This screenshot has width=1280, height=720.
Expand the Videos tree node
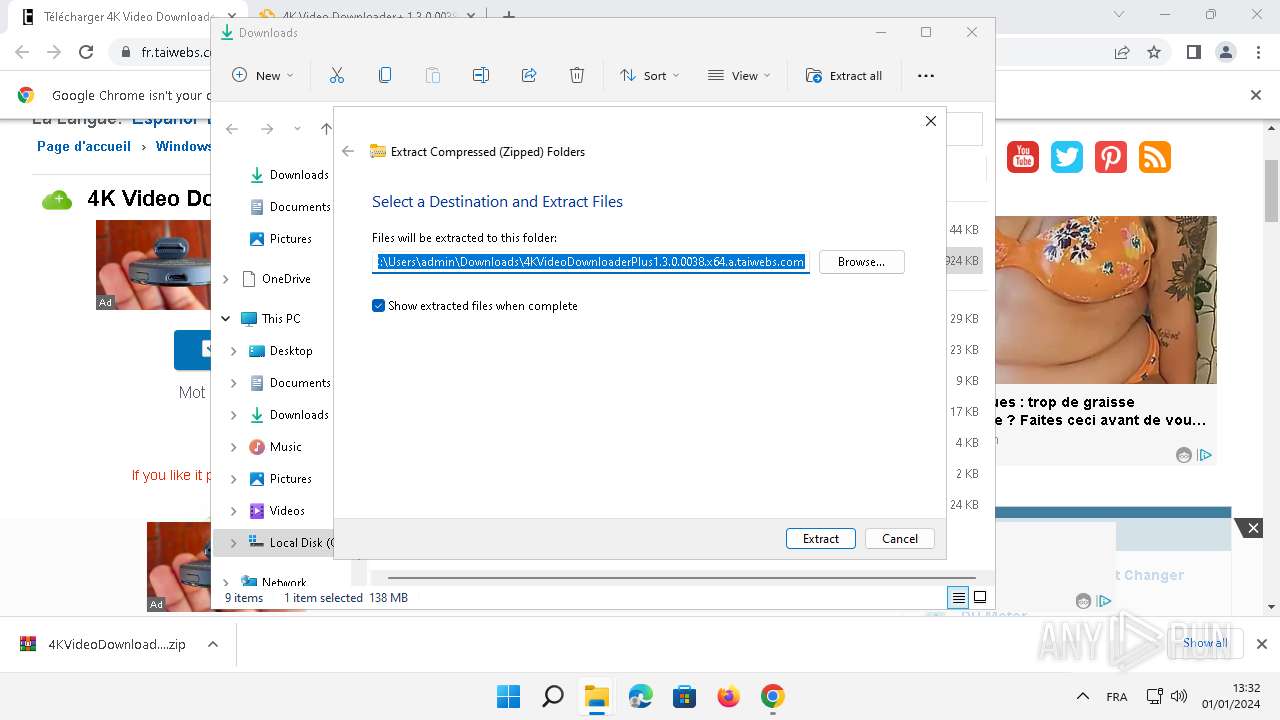234,511
